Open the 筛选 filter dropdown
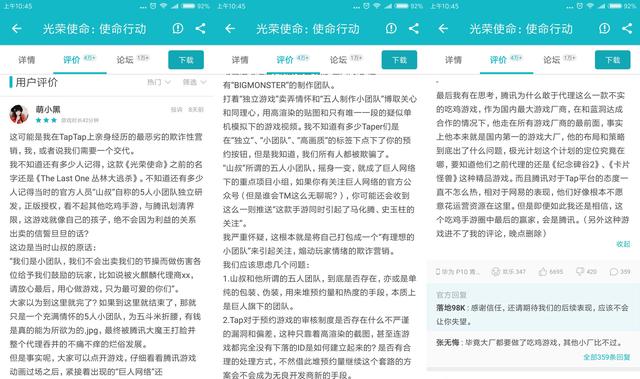 point(194,82)
